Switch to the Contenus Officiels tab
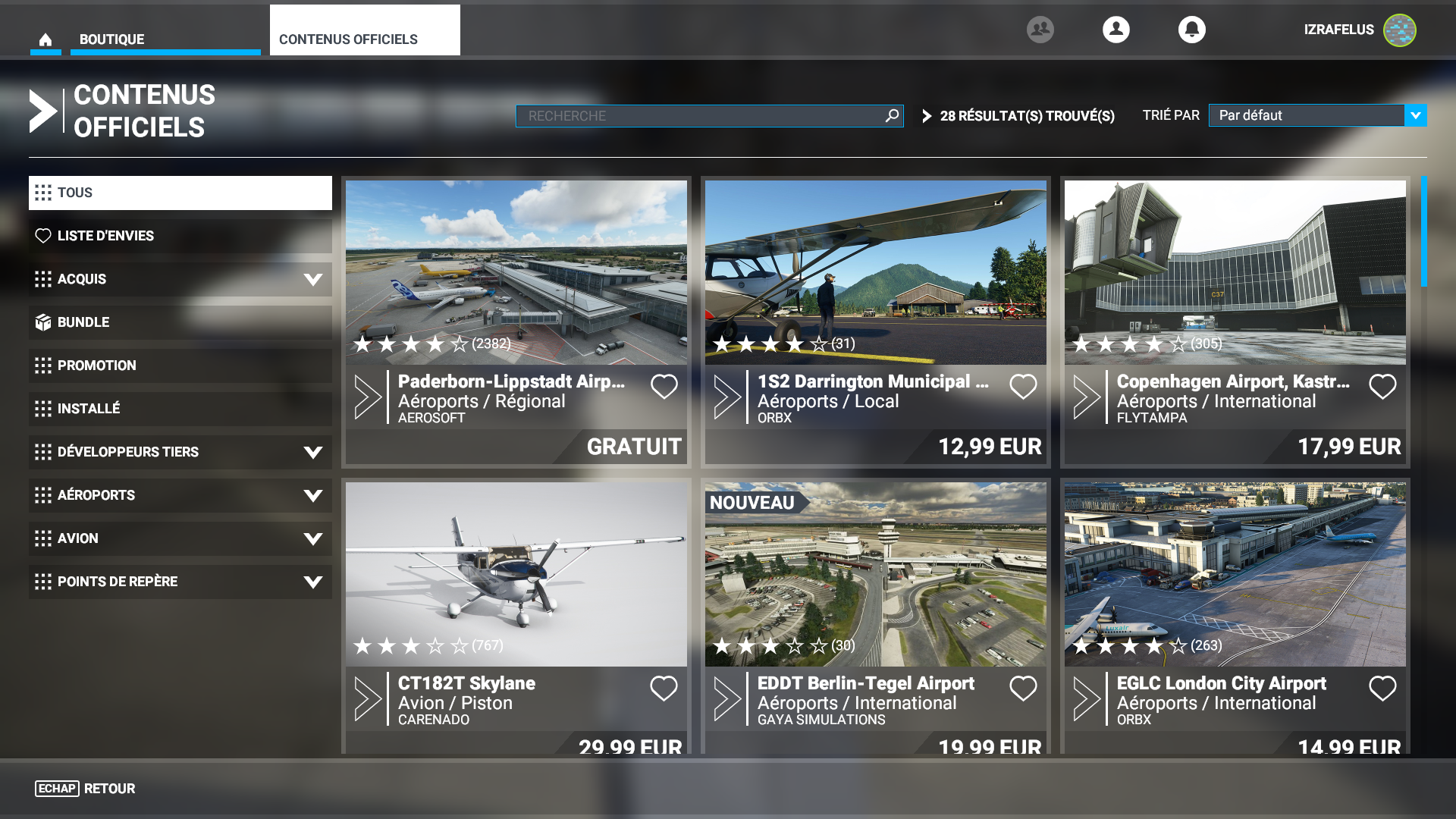 click(365, 30)
